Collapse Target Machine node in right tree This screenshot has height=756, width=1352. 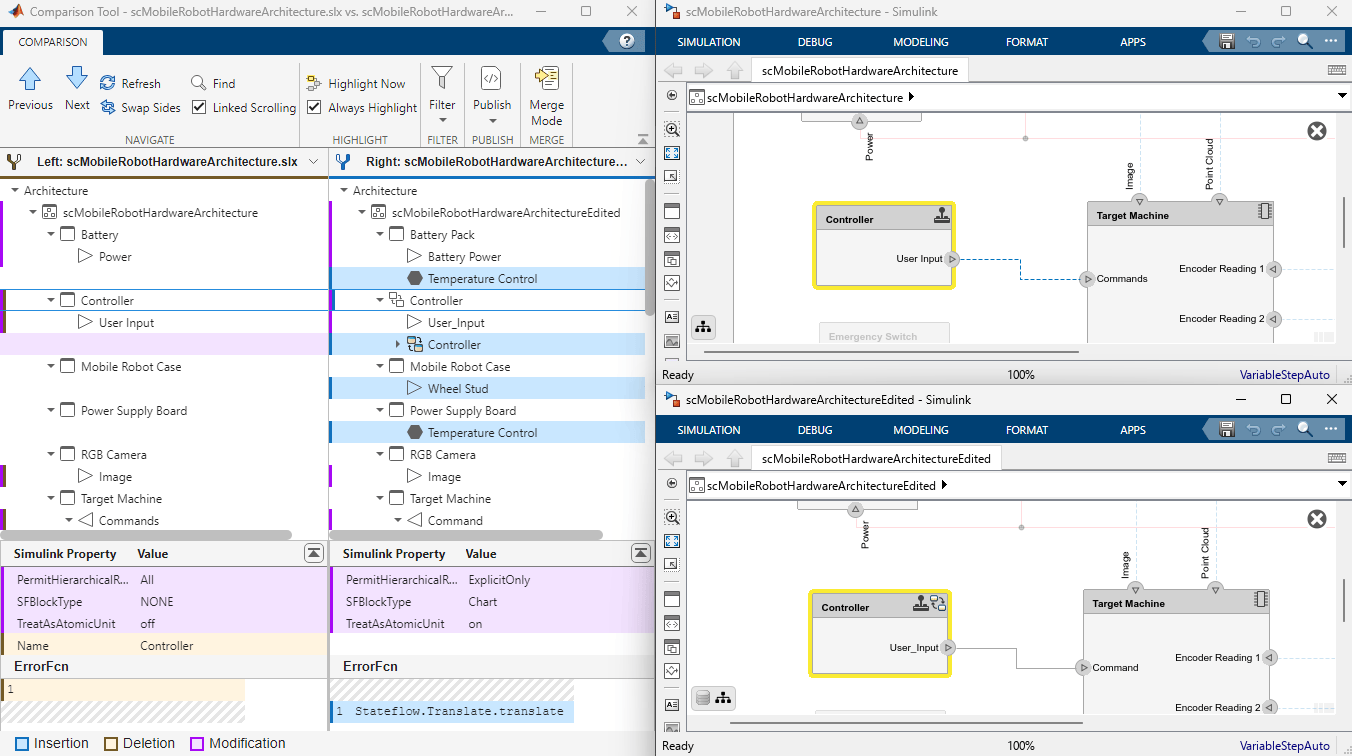pos(381,498)
